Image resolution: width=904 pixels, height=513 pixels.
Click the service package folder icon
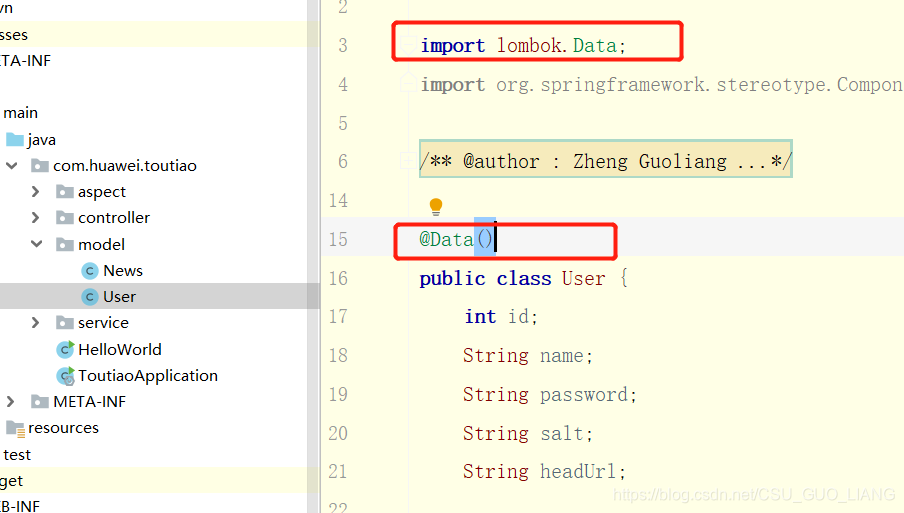click(x=65, y=323)
